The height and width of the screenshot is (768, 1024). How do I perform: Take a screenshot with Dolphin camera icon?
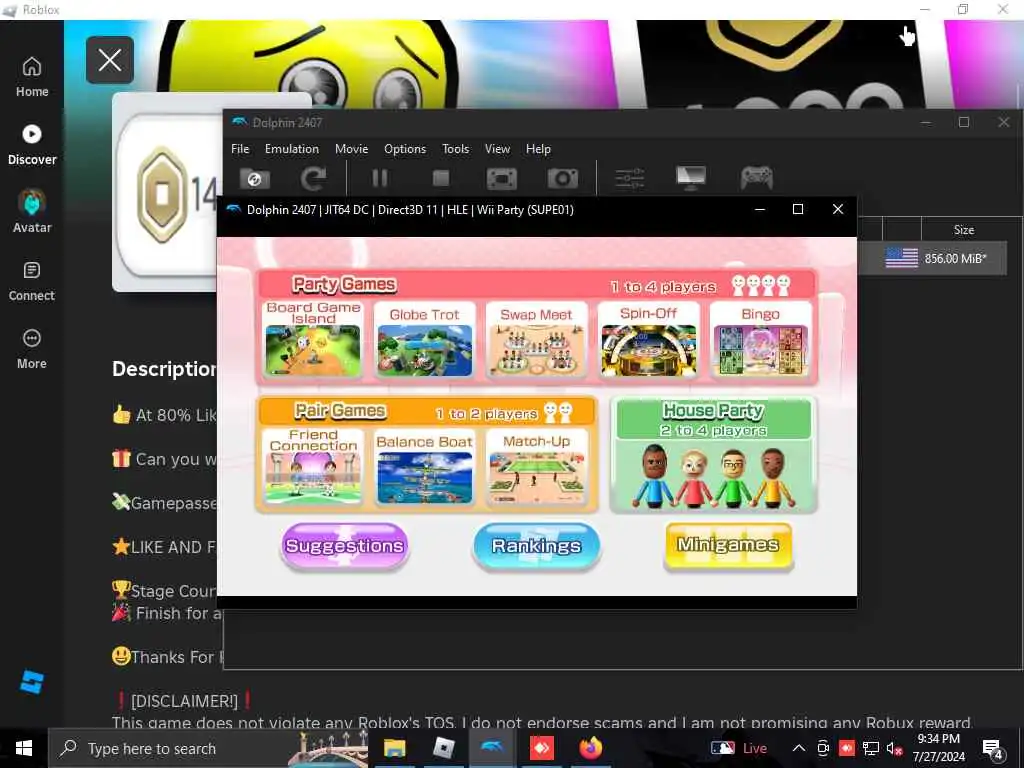tap(562, 178)
